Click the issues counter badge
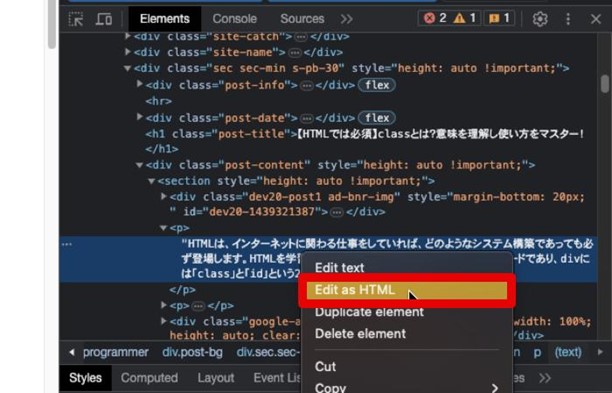This screenshot has height=393, width=612. tap(499, 18)
